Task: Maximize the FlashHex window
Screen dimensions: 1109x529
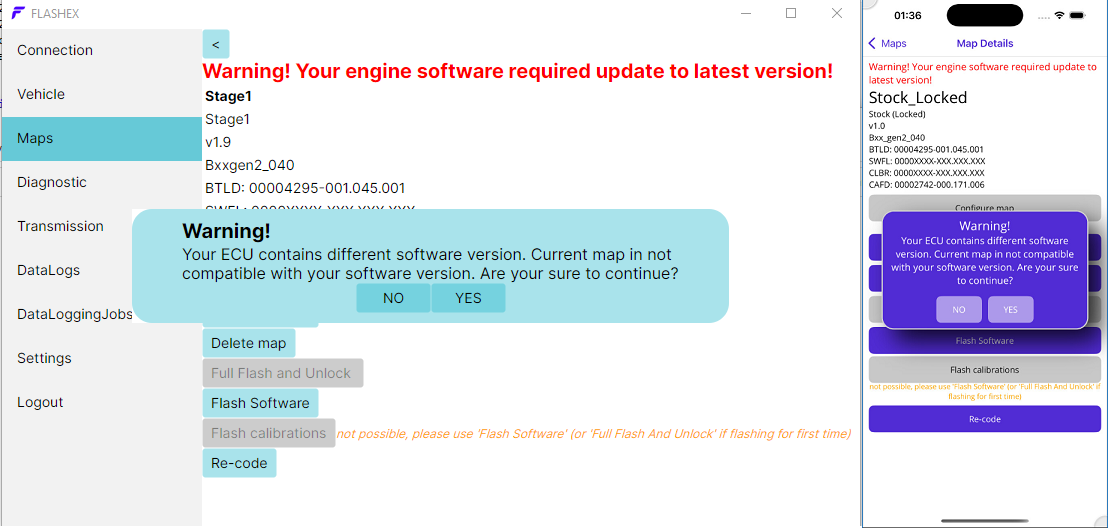Action: (791, 14)
